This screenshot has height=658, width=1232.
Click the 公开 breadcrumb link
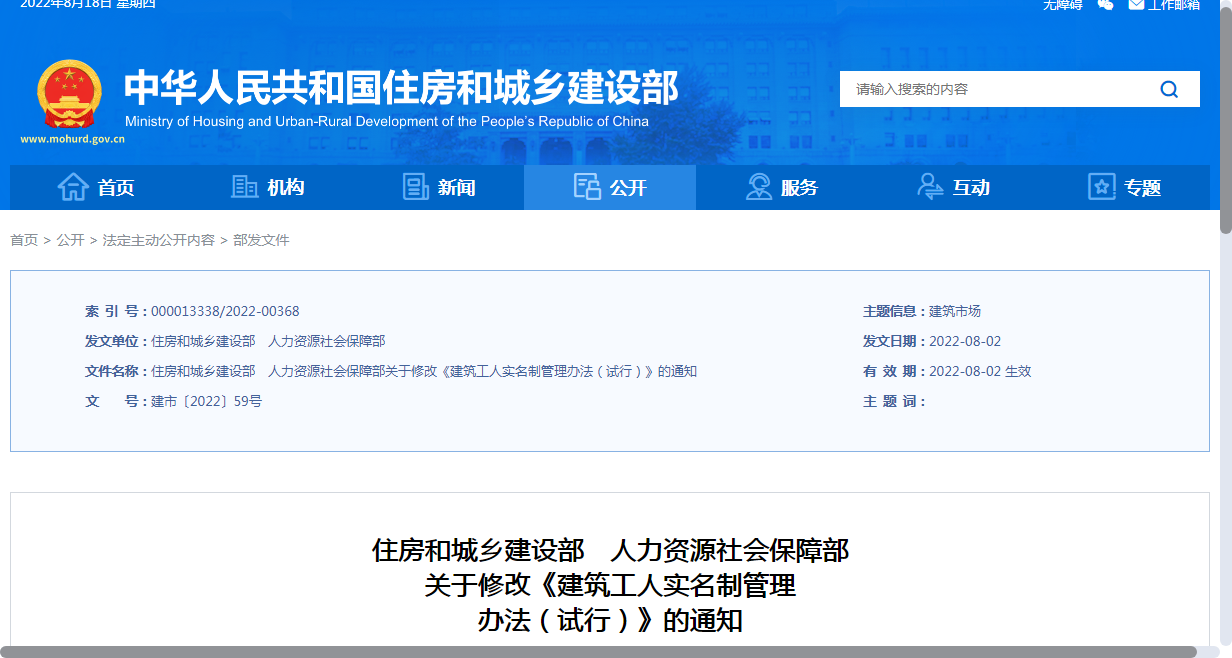point(70,240)
